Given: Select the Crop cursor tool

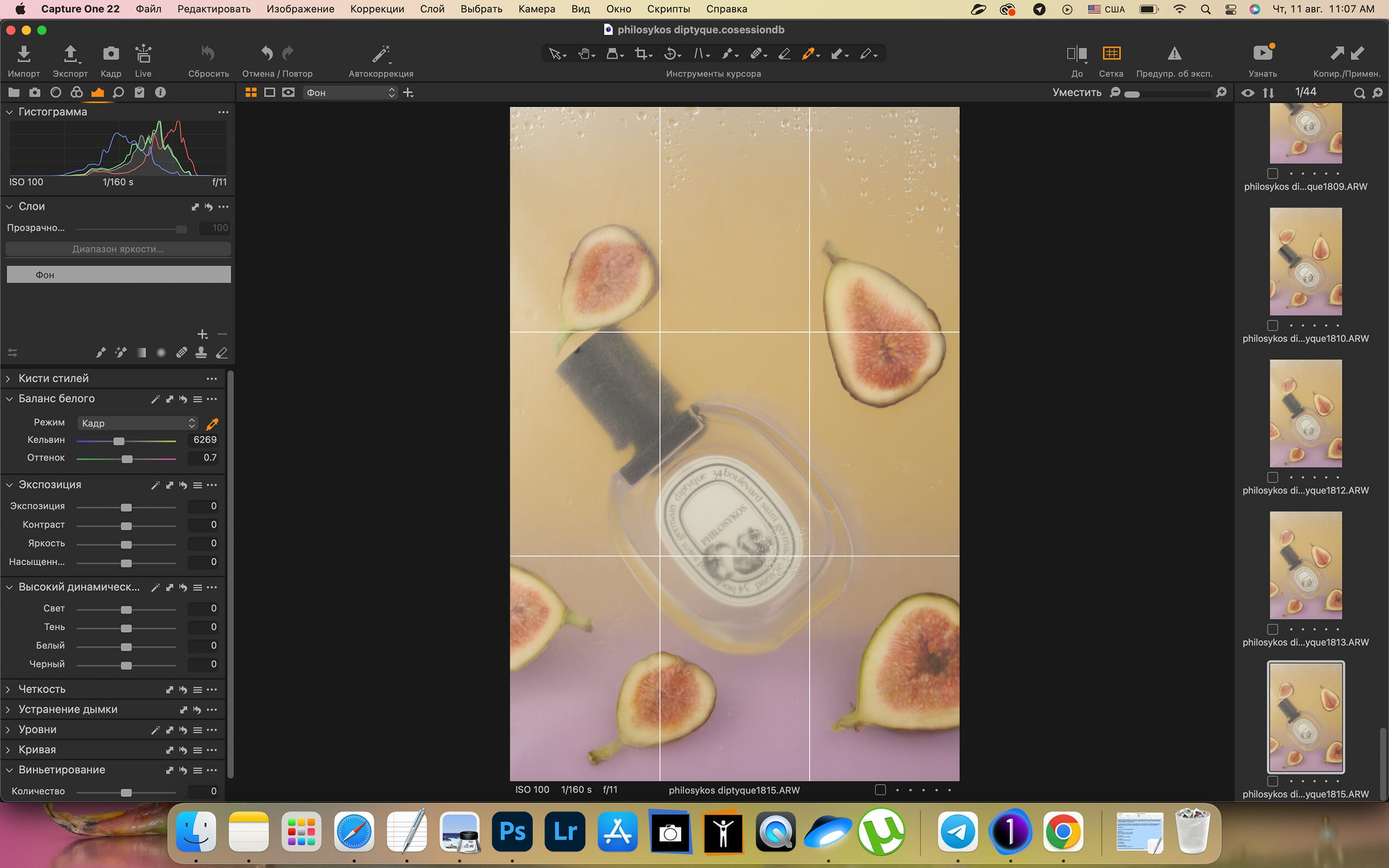Looking at the screenshot, I should 641,54.
